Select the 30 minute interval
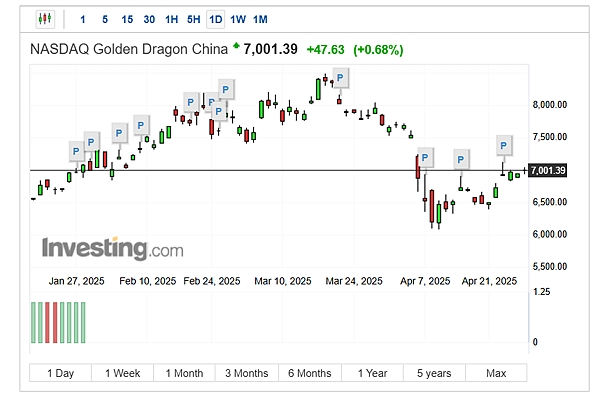Viewport: 600px width, 400px height. coord(149,20)
